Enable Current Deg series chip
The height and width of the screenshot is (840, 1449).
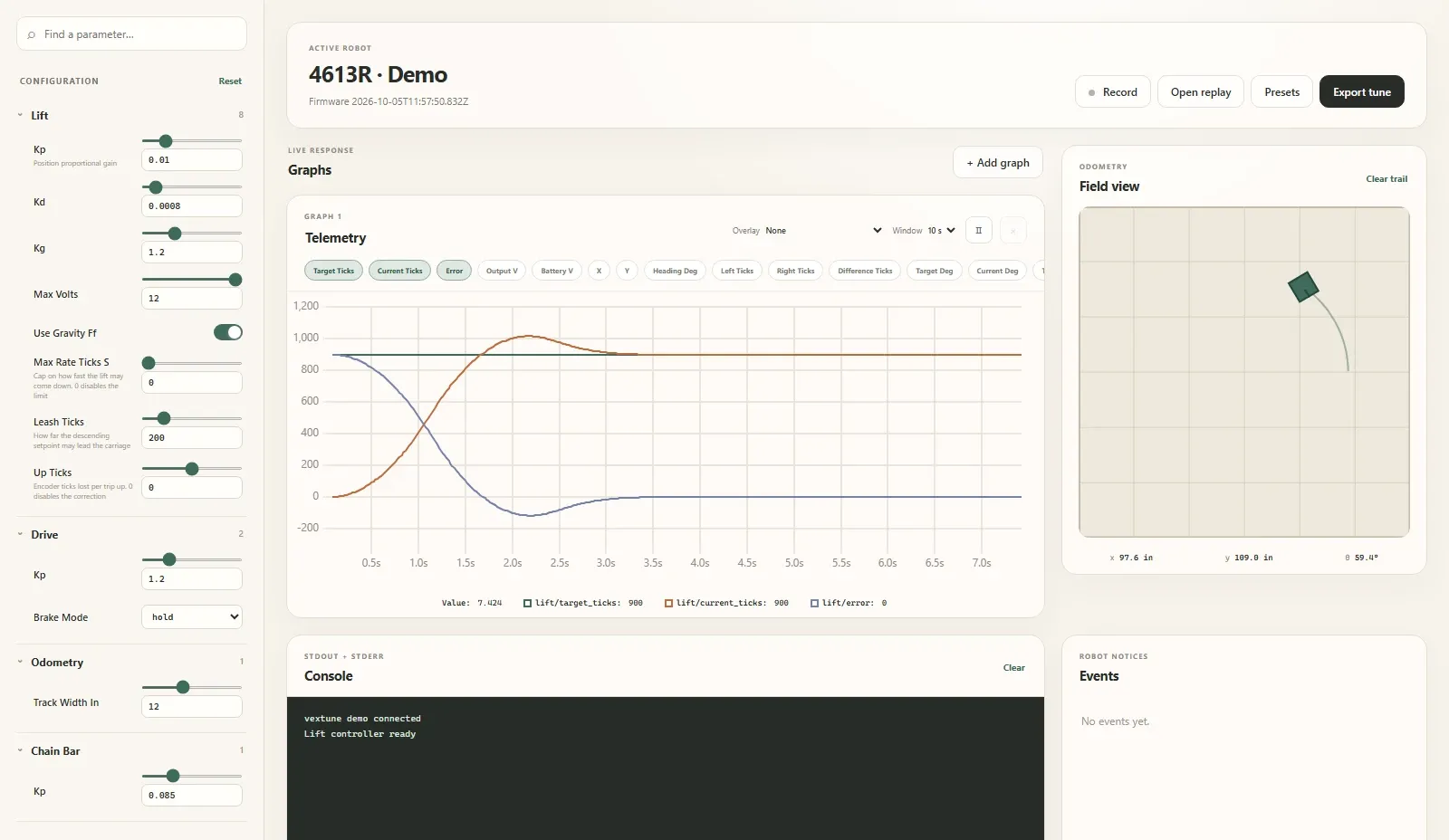[997, 271]
